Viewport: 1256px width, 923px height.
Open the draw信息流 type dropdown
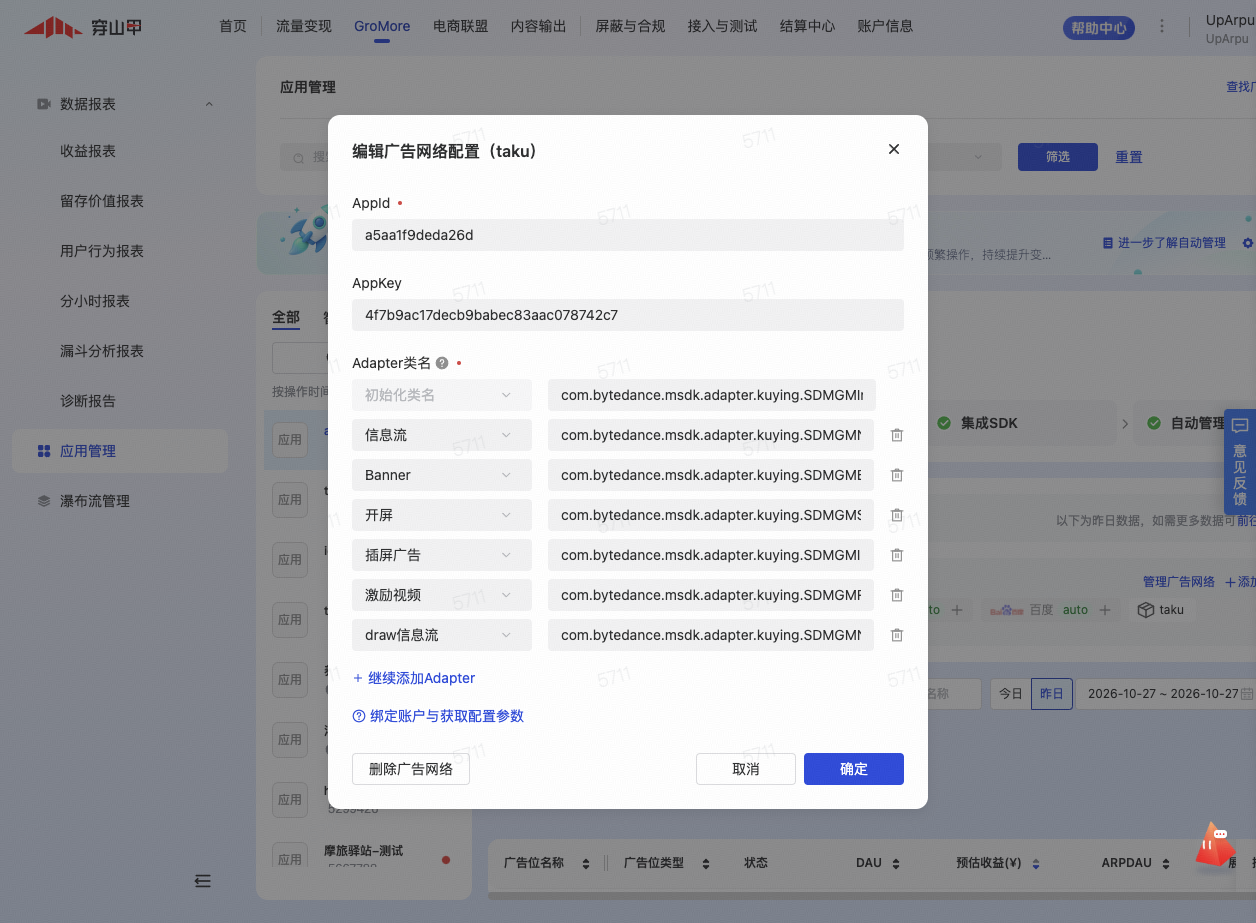tap(442, 635)
